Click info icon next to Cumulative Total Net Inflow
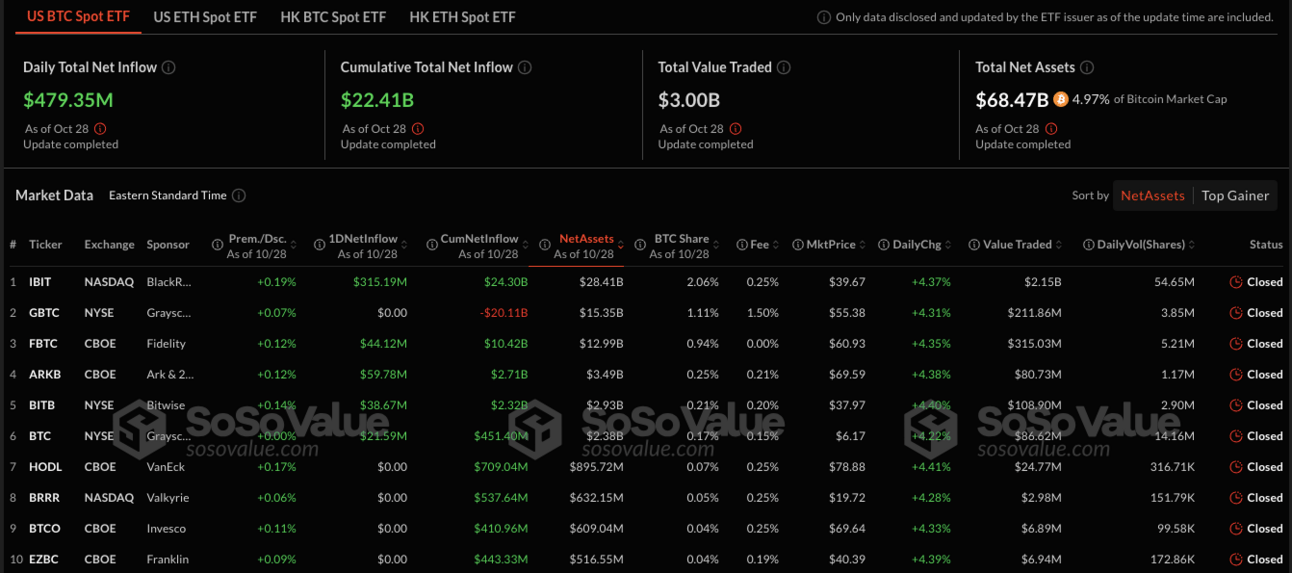Screen dimensions: 1292x573 [x=525, y=68]
